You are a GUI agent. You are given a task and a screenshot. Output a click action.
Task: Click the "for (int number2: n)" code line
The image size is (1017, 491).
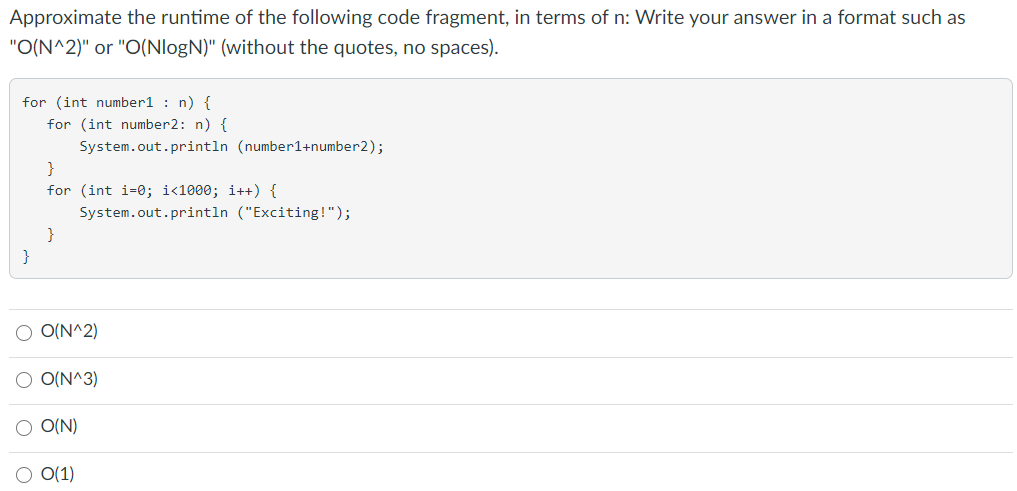click(x=139, y=124)
